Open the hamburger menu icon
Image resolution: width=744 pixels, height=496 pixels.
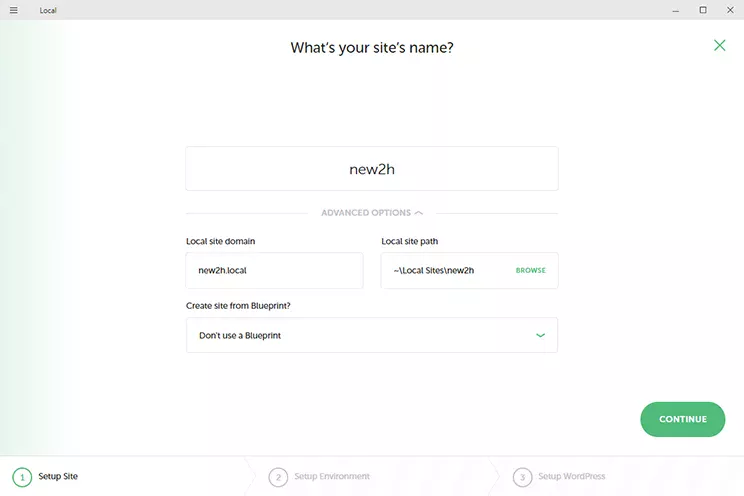tap(13, 10)
